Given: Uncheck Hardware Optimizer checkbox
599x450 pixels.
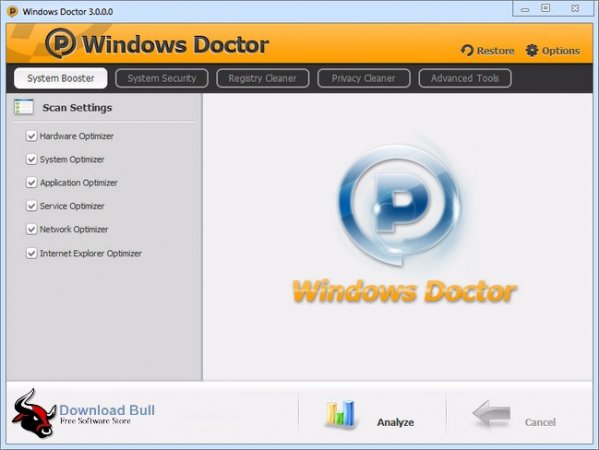Looking at the screenshot, I should click(x=31, y=136).
